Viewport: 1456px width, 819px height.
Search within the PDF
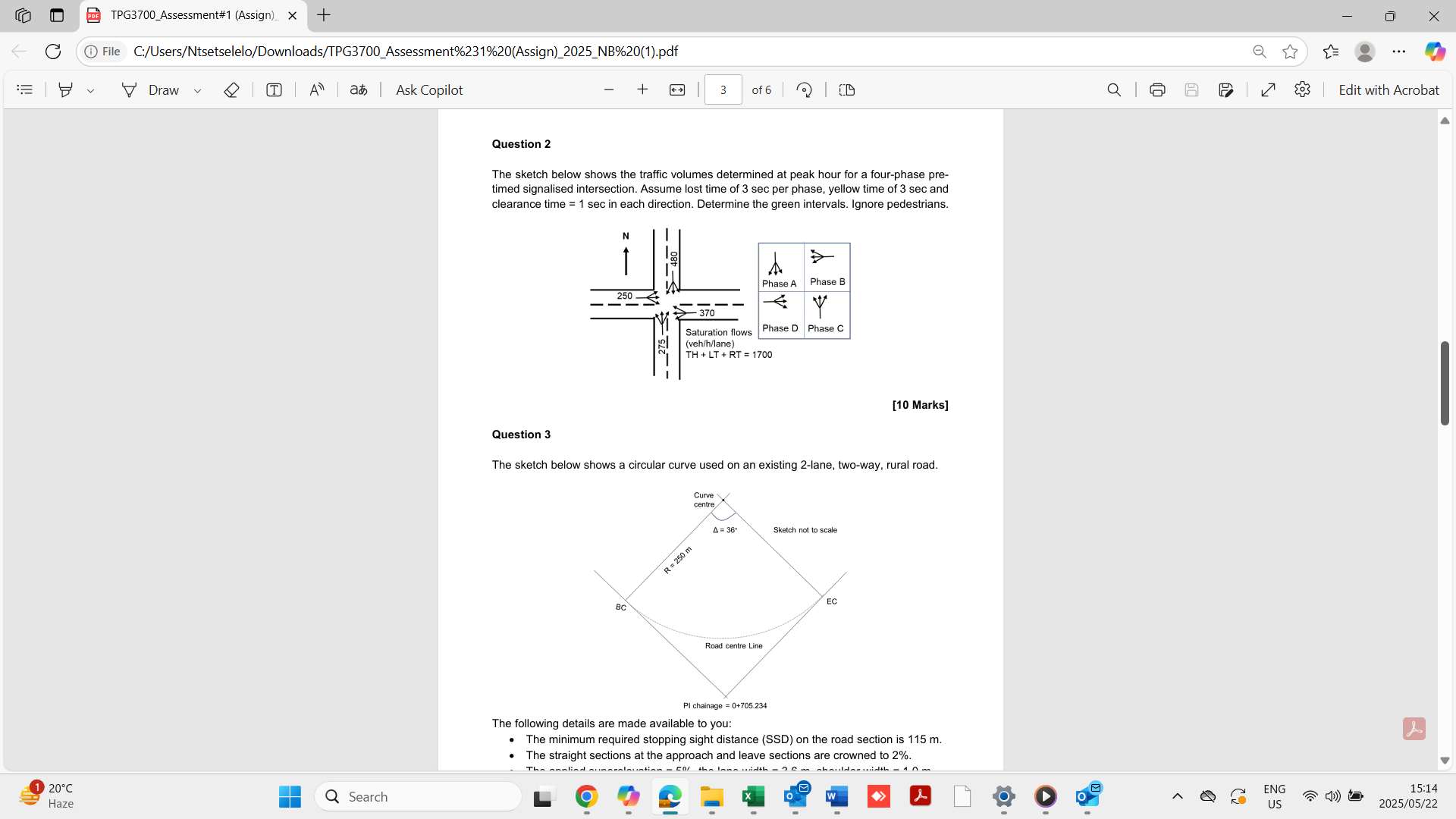(1114, 89)
